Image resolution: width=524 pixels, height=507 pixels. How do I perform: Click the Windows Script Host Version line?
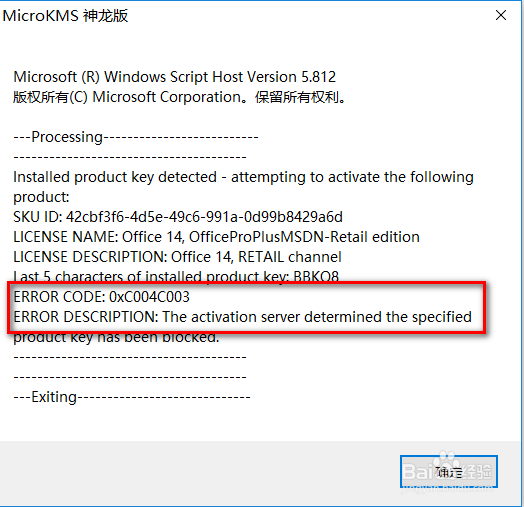point(174,77)
